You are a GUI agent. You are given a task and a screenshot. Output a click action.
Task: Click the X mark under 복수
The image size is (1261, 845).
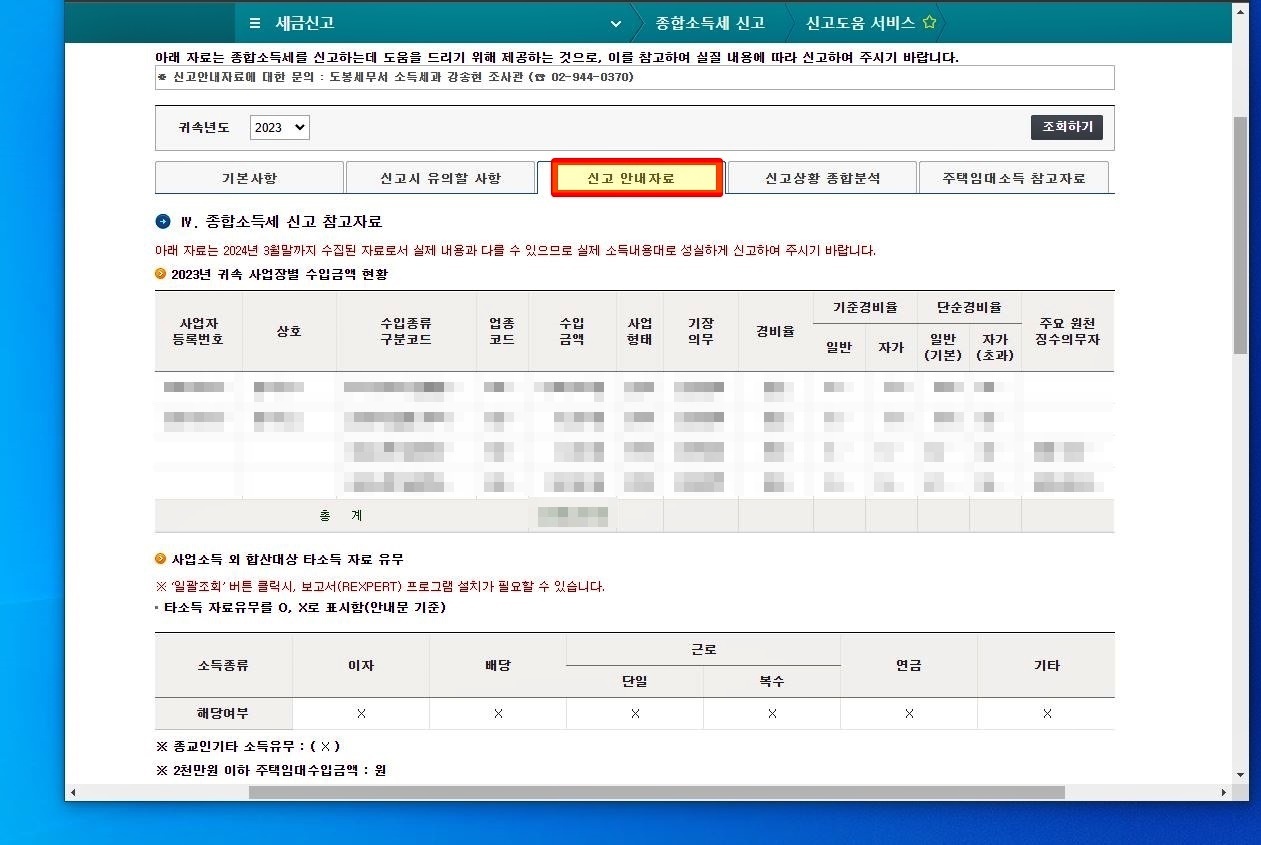click(772, 713)
